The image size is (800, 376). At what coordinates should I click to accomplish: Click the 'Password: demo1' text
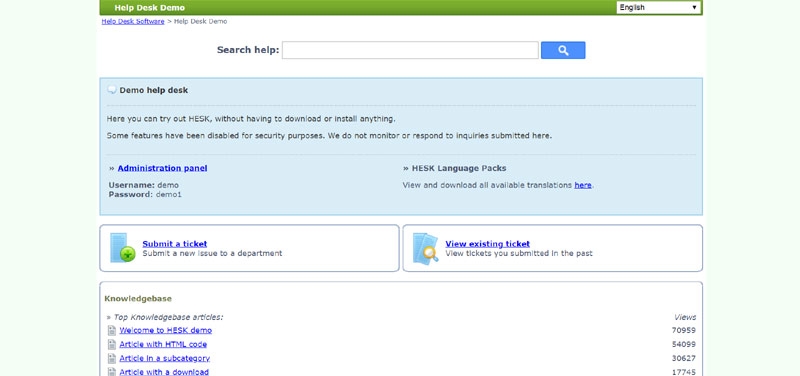[x=145, y=194]
